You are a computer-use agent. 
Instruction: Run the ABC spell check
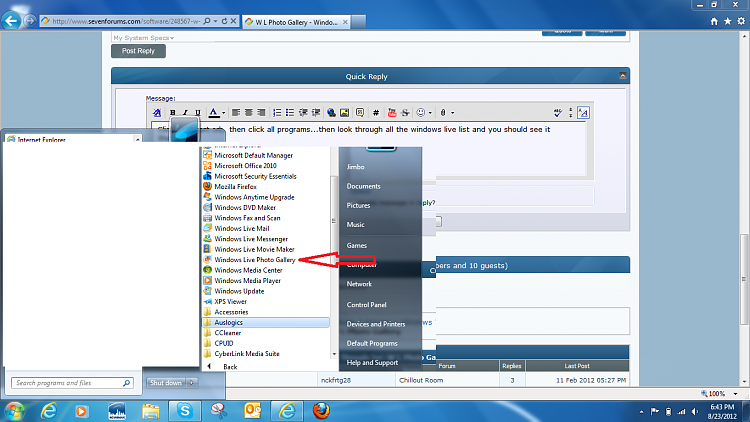click(558, 112)
